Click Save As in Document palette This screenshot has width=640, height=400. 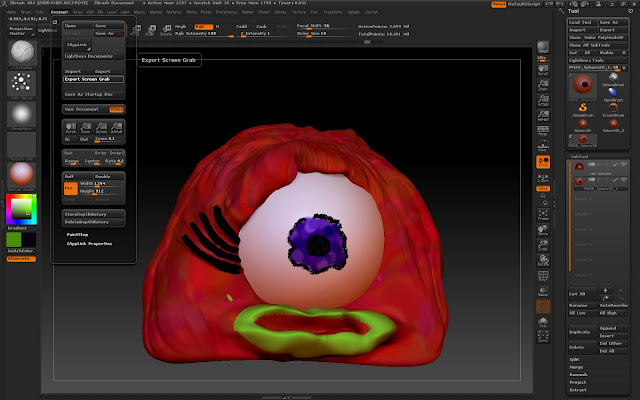click(109, 33)
